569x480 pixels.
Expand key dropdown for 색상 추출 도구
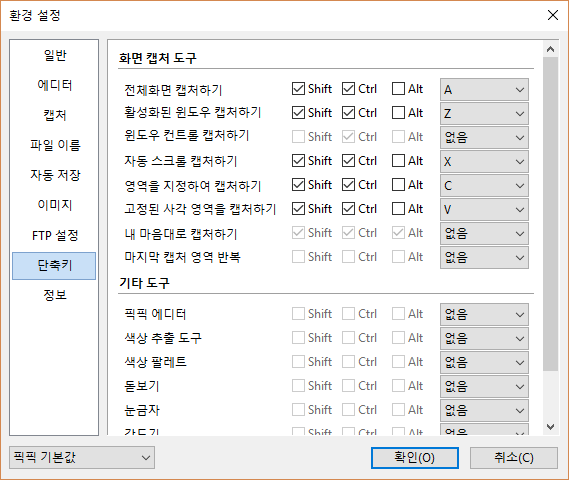[484, 339]
